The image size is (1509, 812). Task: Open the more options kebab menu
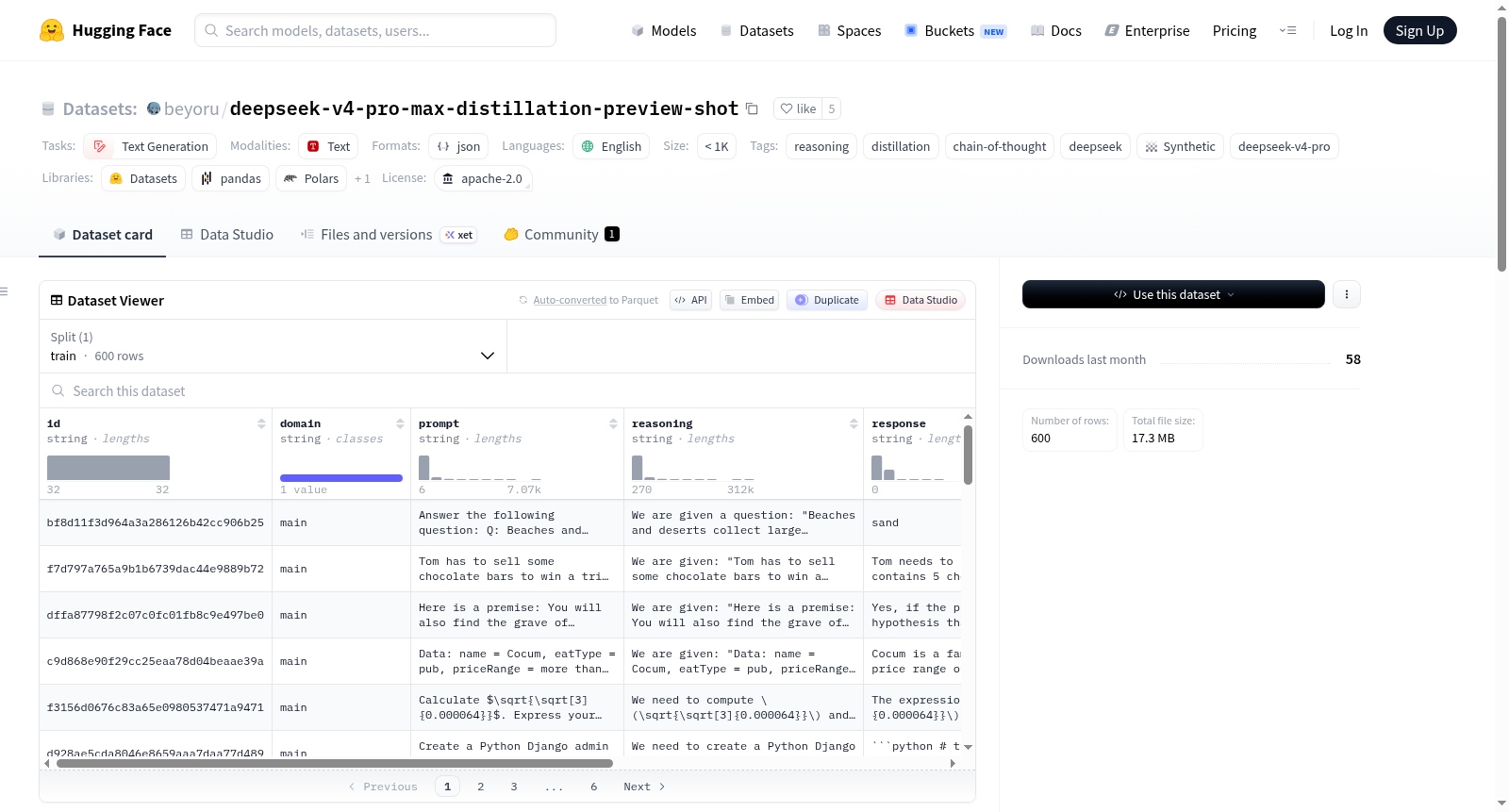tap(1346, 294)
